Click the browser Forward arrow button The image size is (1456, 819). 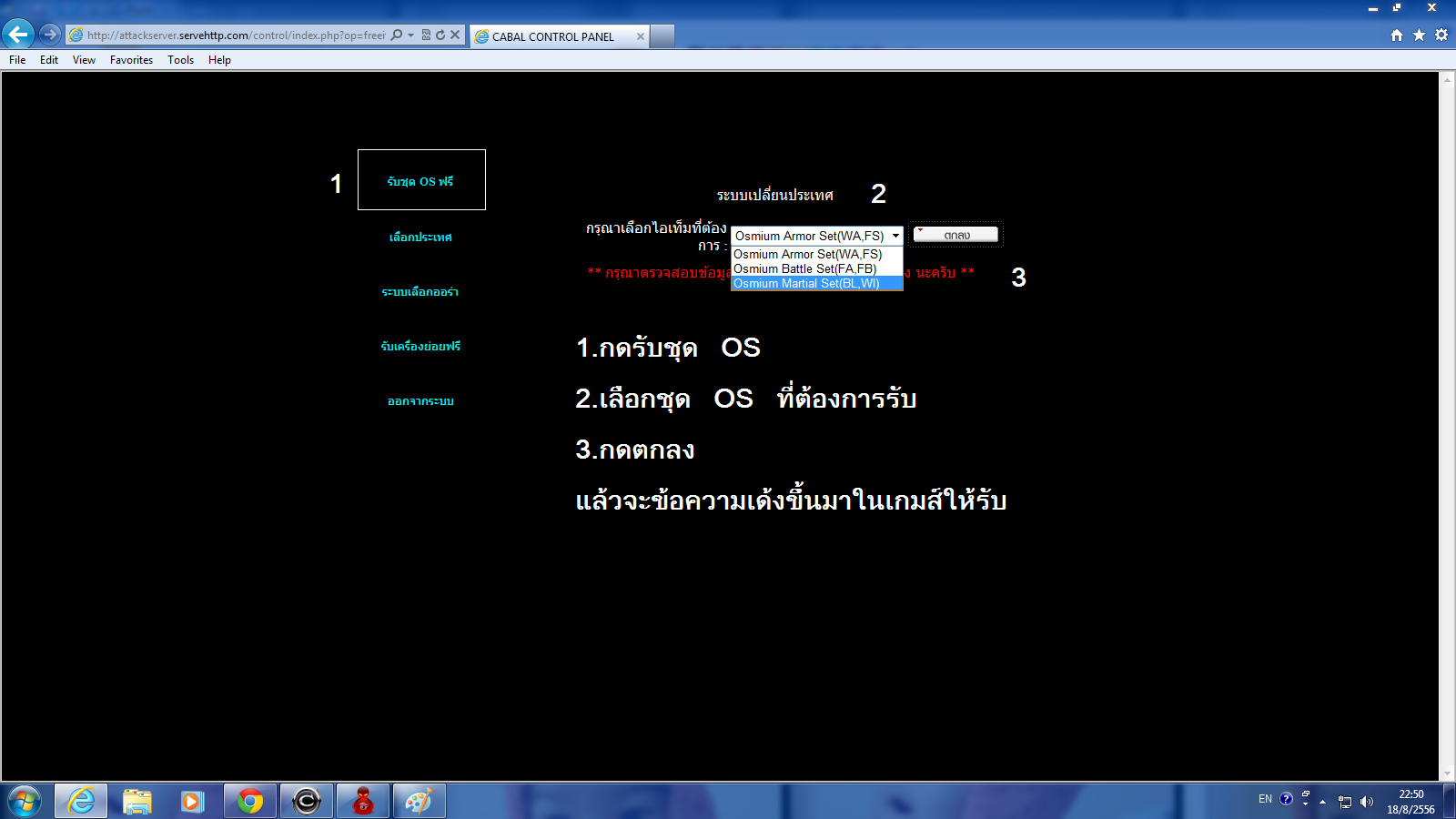(50, 35)
